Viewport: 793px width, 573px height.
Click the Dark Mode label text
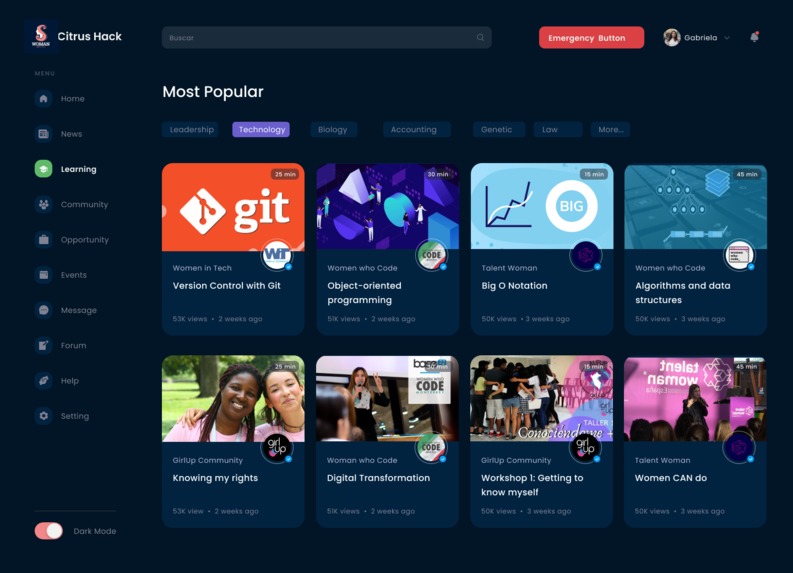[95, 531]
